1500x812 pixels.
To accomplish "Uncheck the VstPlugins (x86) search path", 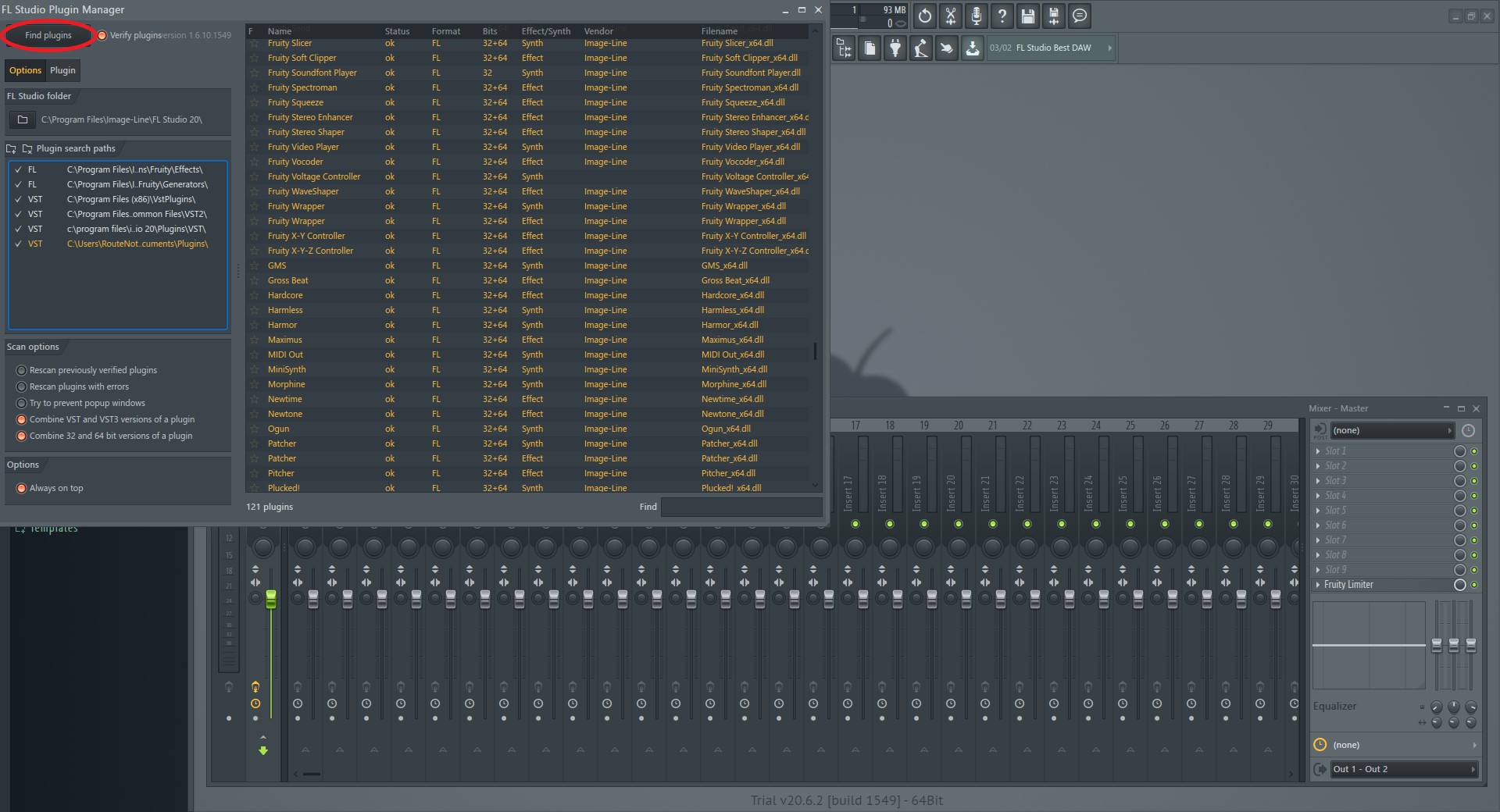I will point(19,199).
